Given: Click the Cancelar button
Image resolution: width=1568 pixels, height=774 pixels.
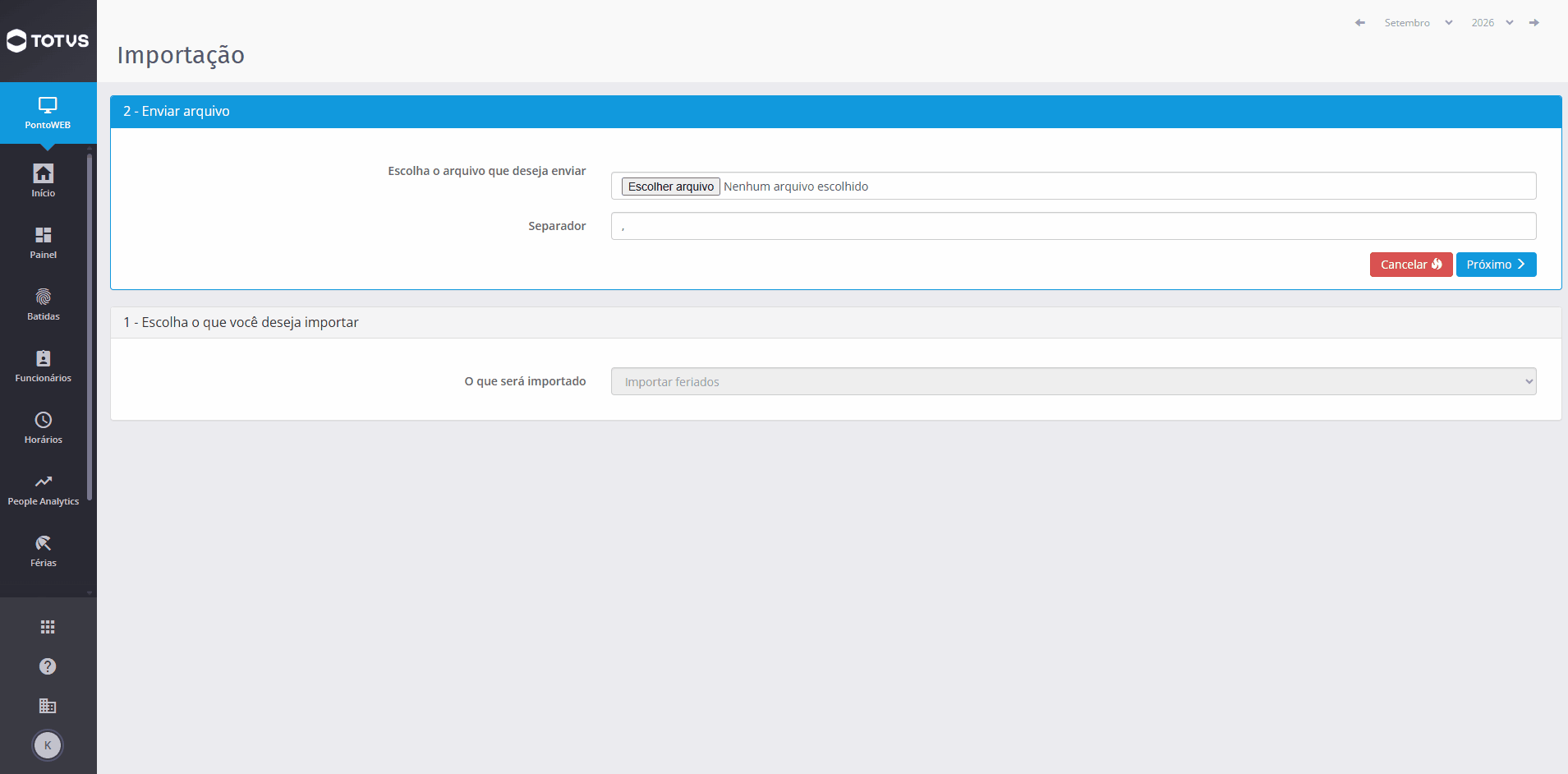Looking at the screenshot, I should click(1411, 265).
